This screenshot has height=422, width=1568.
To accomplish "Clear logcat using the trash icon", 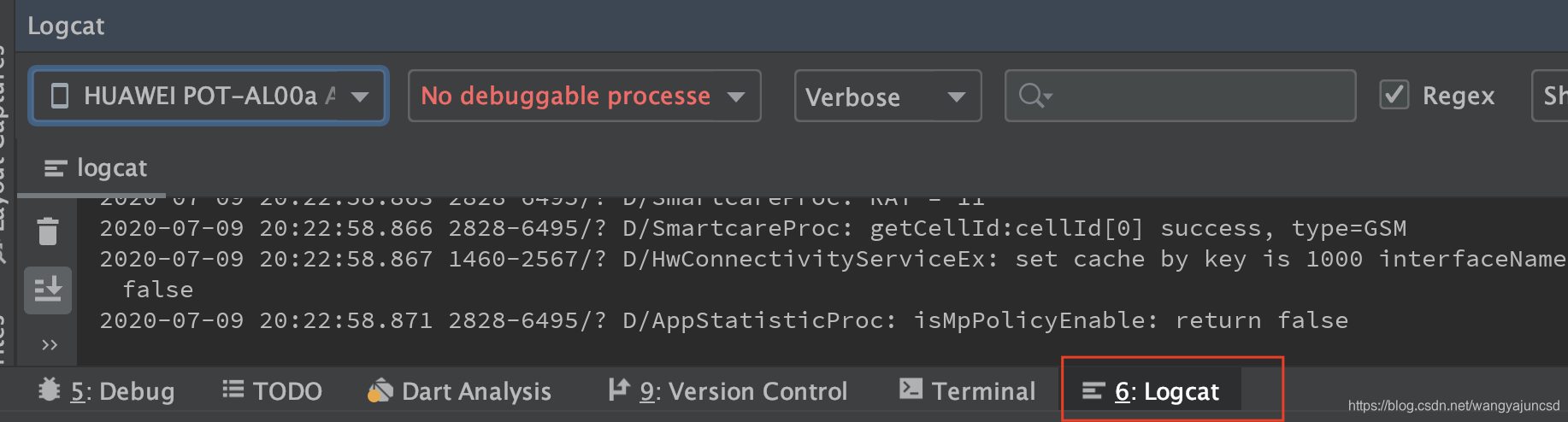I will pos(48,232).
